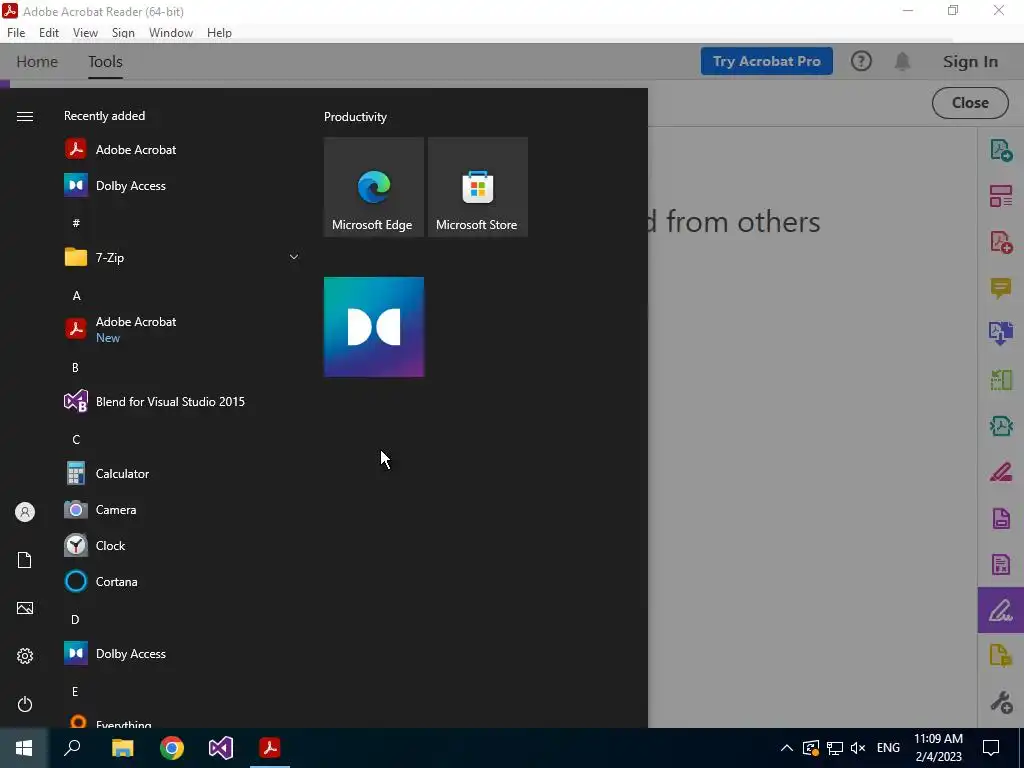Open Action Center notifications icon
Viewport: 1024px width, 768px height.
[991, 748]
